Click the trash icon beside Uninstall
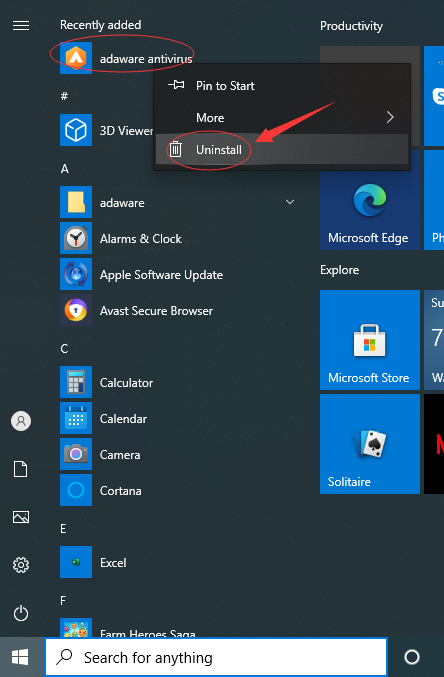Image resolution: width=444 pixels, height=677 pixels. click(175, 149)
